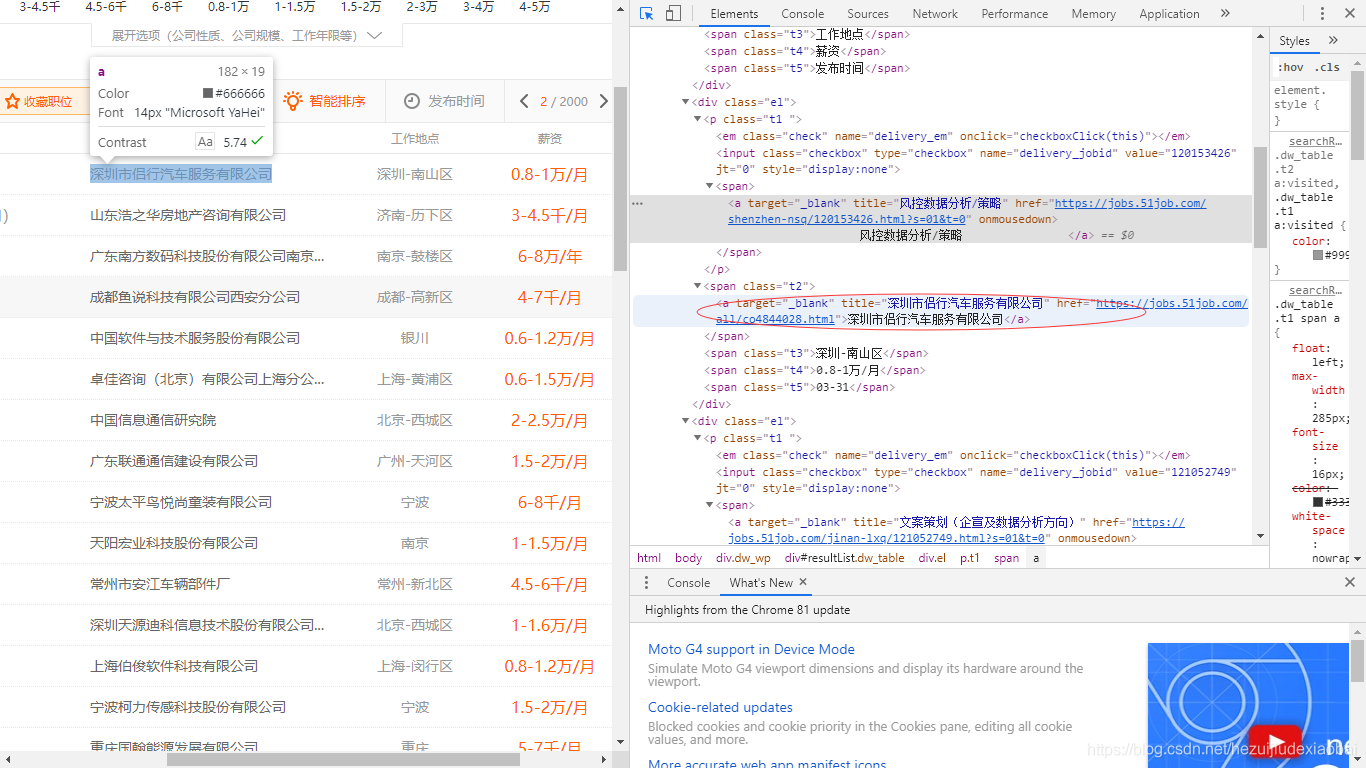
Task: Toggle the device toolbar icon
Action: (673, 14)
